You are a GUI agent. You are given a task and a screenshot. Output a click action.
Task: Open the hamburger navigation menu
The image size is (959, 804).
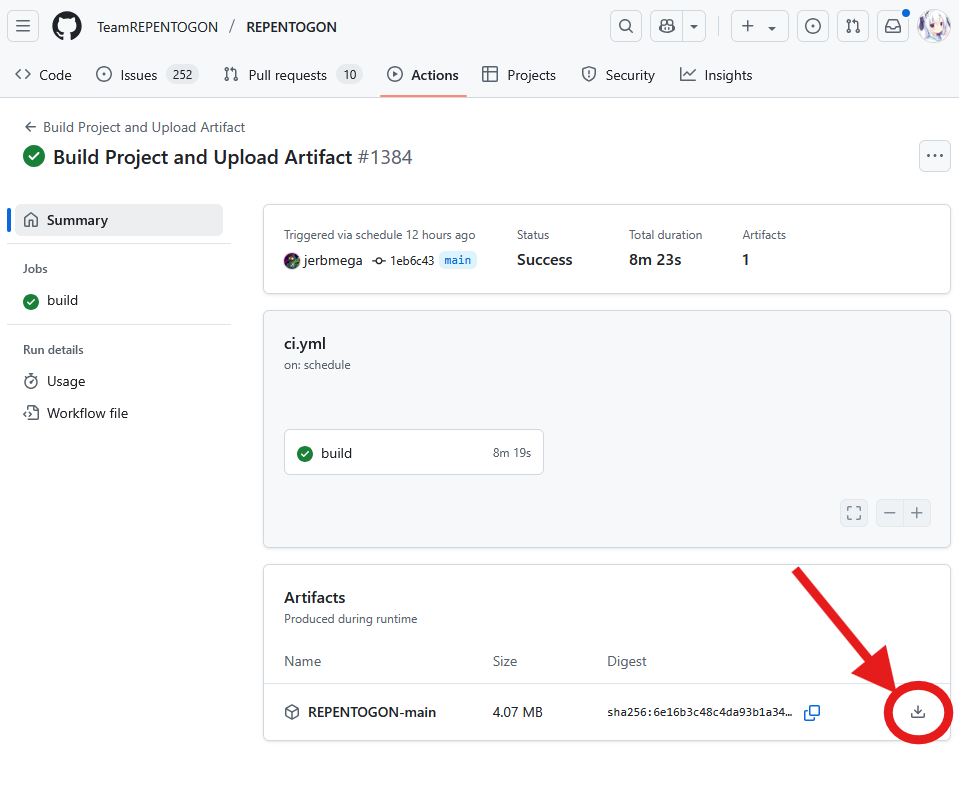click(23, 26)
